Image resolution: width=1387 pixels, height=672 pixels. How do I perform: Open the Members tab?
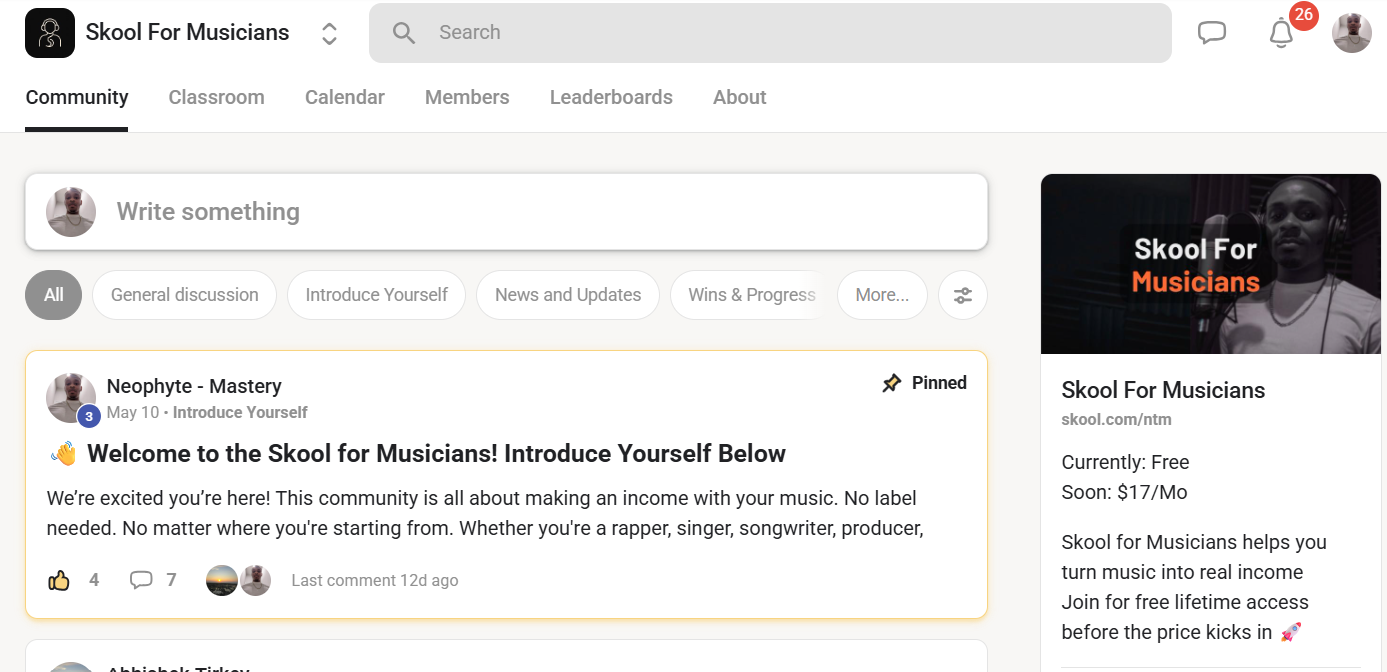pyautogui.click(x=467, y=97)
